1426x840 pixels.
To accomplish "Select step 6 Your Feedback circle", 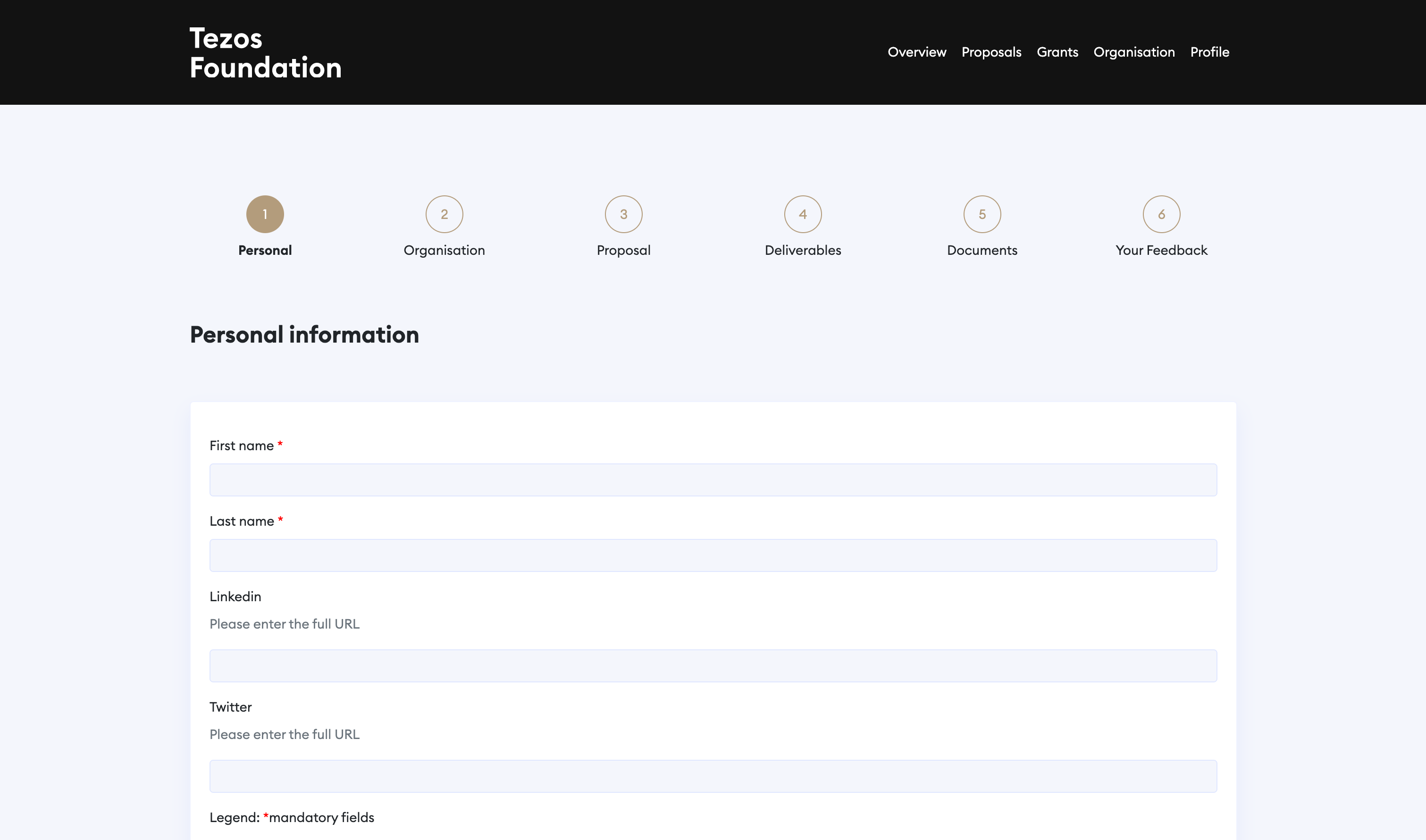I will coord(1161,214).
